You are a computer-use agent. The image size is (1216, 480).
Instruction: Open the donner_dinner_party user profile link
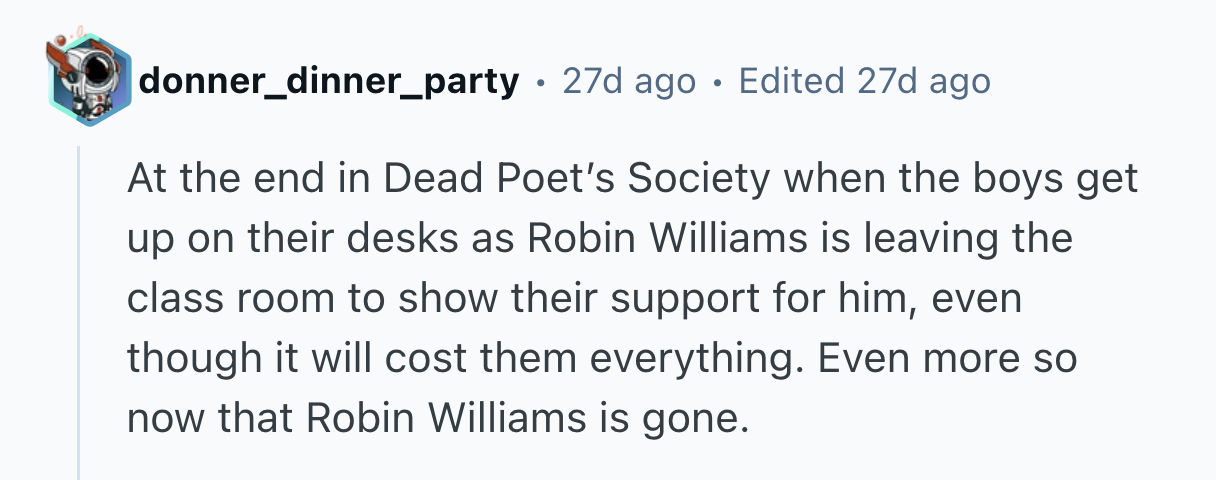(x=329, y=81)
